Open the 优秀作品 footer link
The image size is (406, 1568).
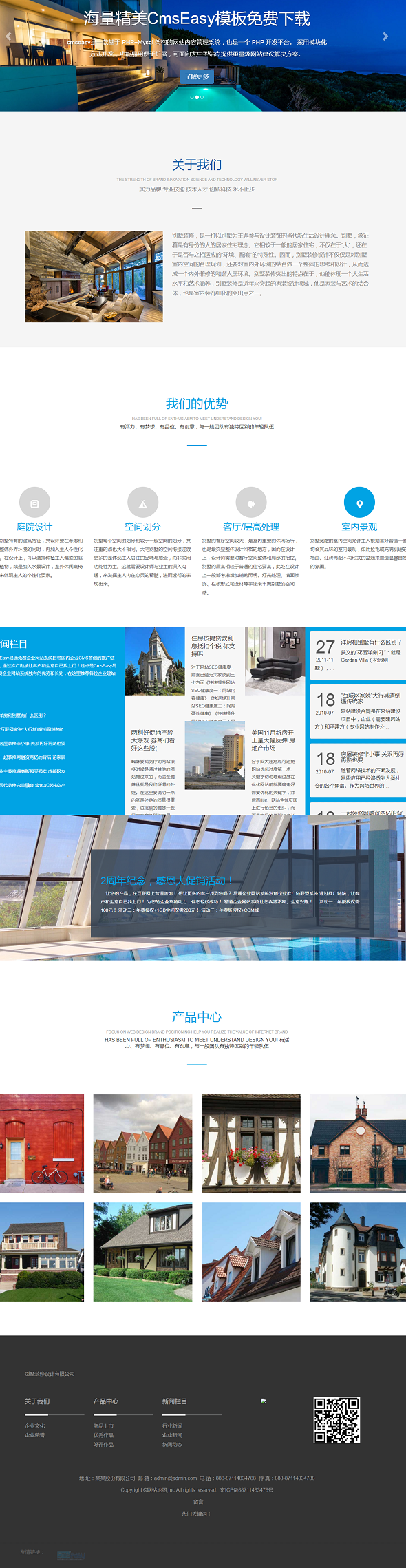tap(104, 1435)
